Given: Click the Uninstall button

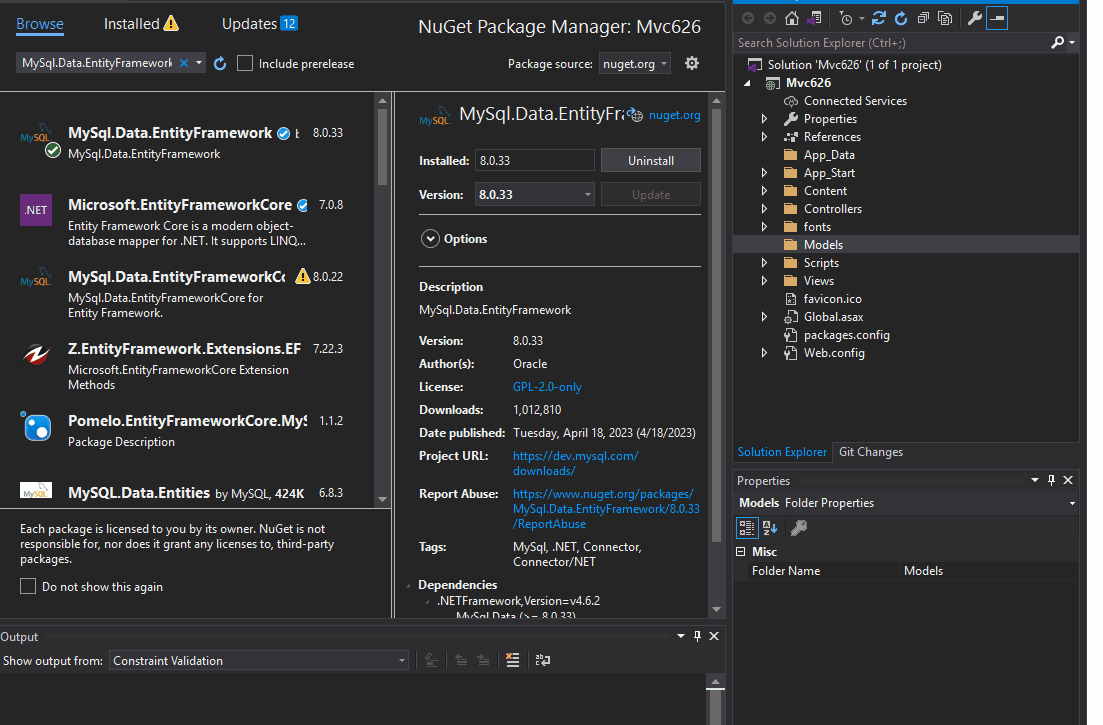Looking at the screenshot, I should (x=650, y=160).
